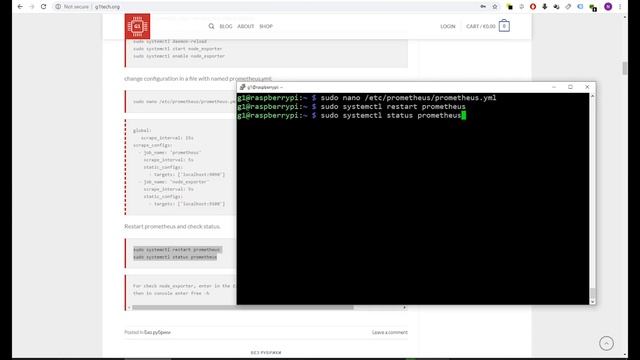Click the download arrow extension icon

(x=544, y=7)
